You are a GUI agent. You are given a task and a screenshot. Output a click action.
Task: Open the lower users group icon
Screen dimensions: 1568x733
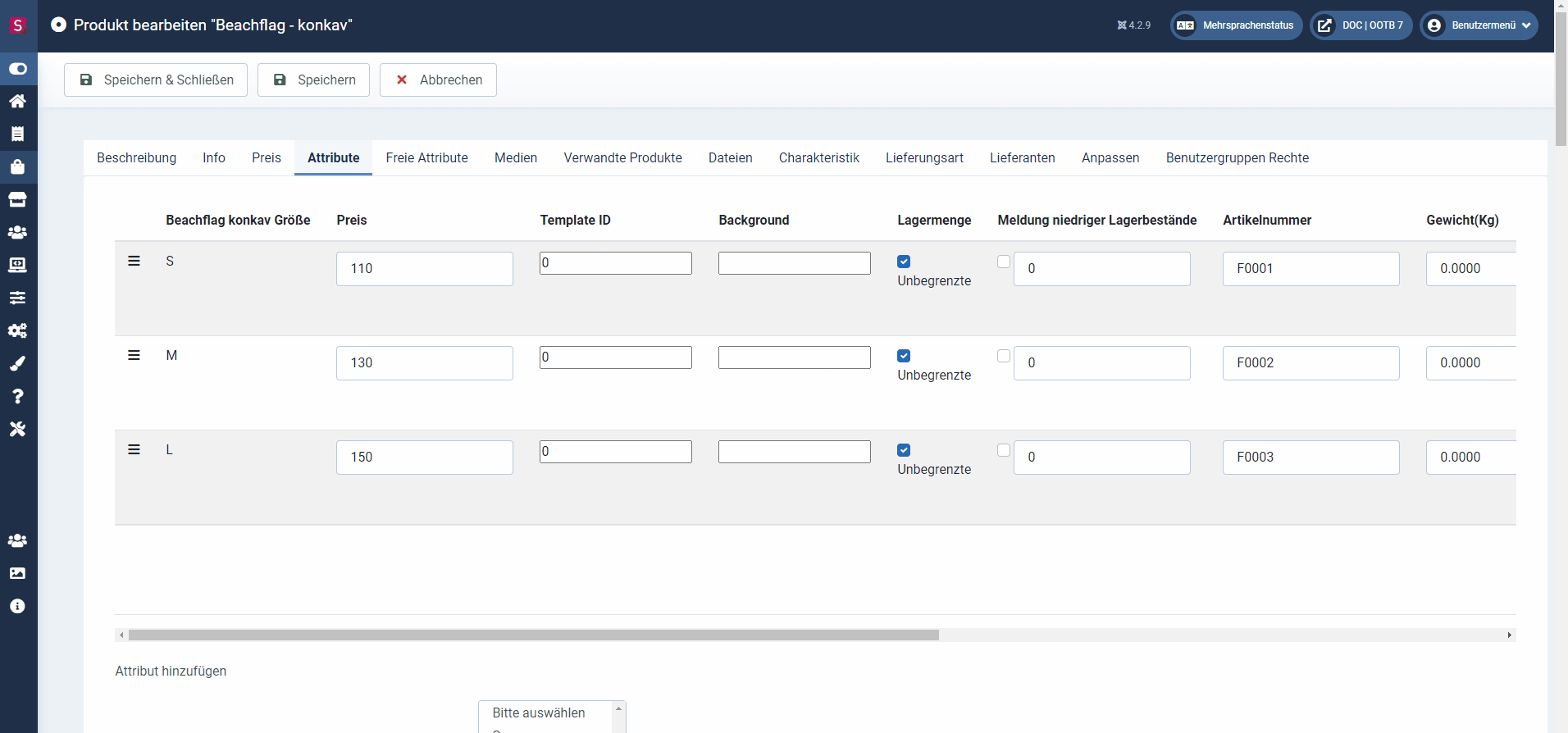pos(17,540)
